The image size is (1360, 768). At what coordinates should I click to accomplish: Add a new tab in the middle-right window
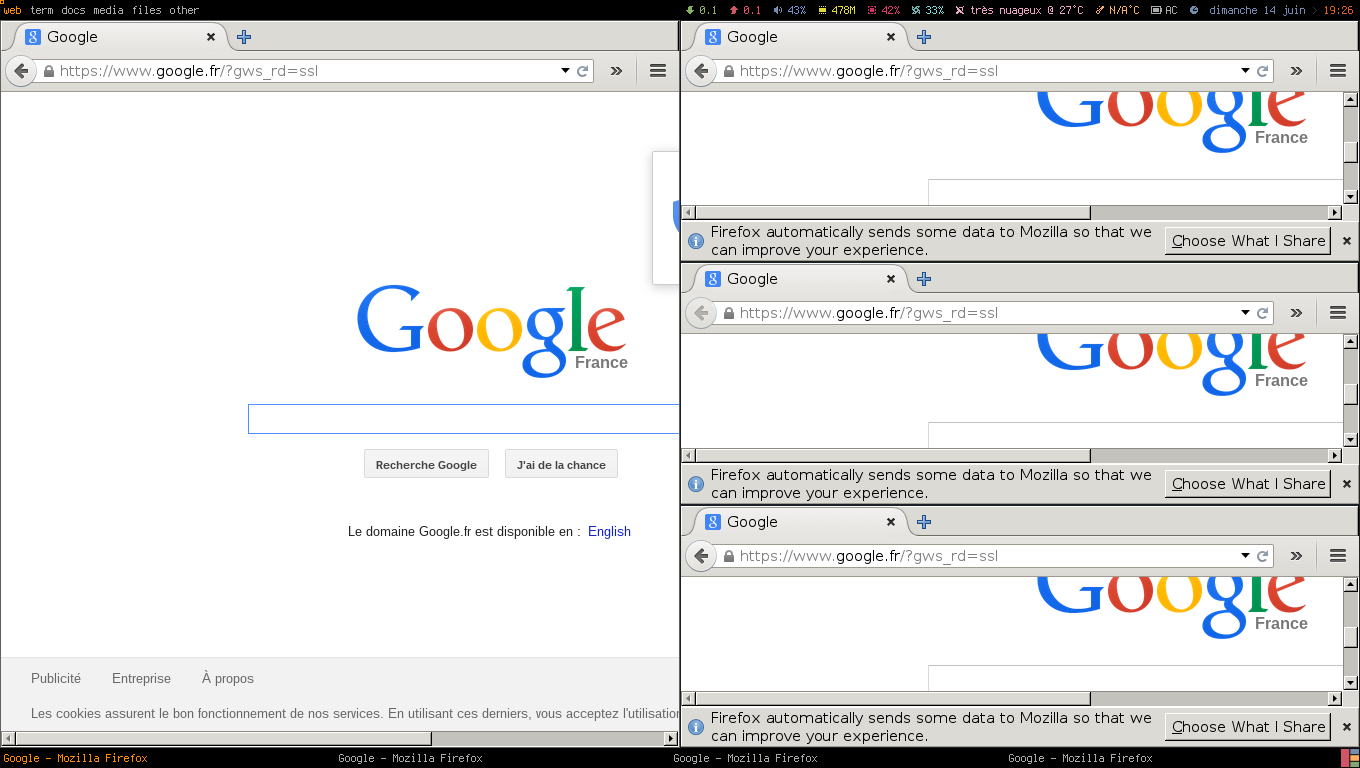[924, 279]
